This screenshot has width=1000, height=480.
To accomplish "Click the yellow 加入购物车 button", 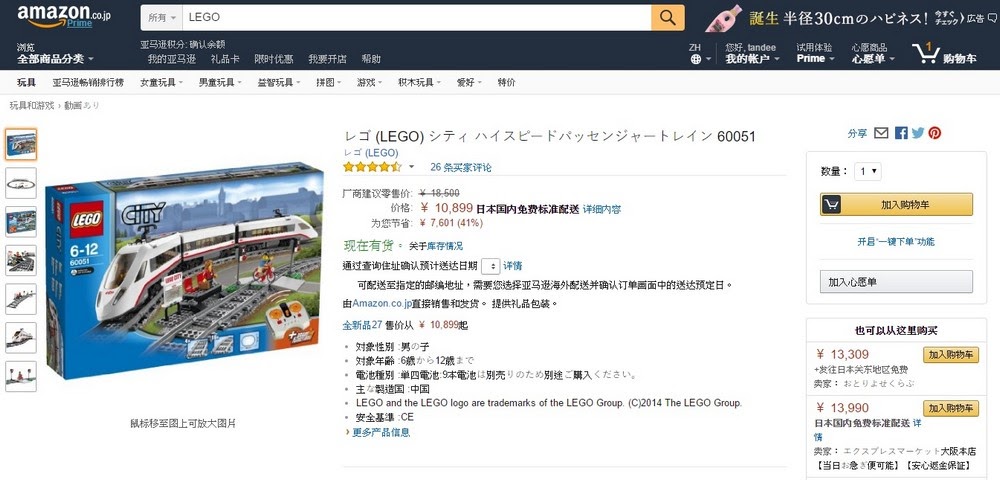I will tap(896, 205).
